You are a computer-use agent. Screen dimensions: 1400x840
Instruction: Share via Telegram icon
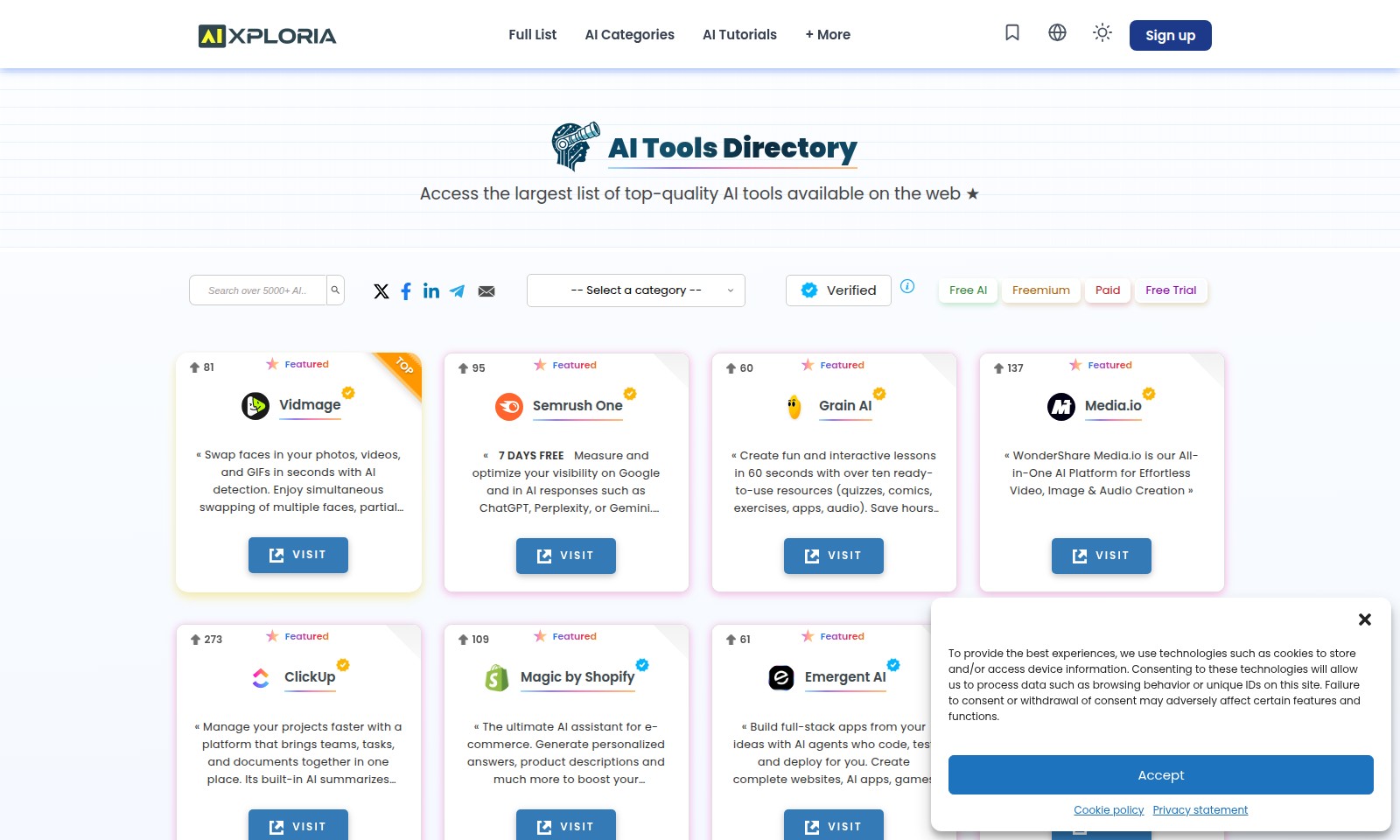coord(458,291)
